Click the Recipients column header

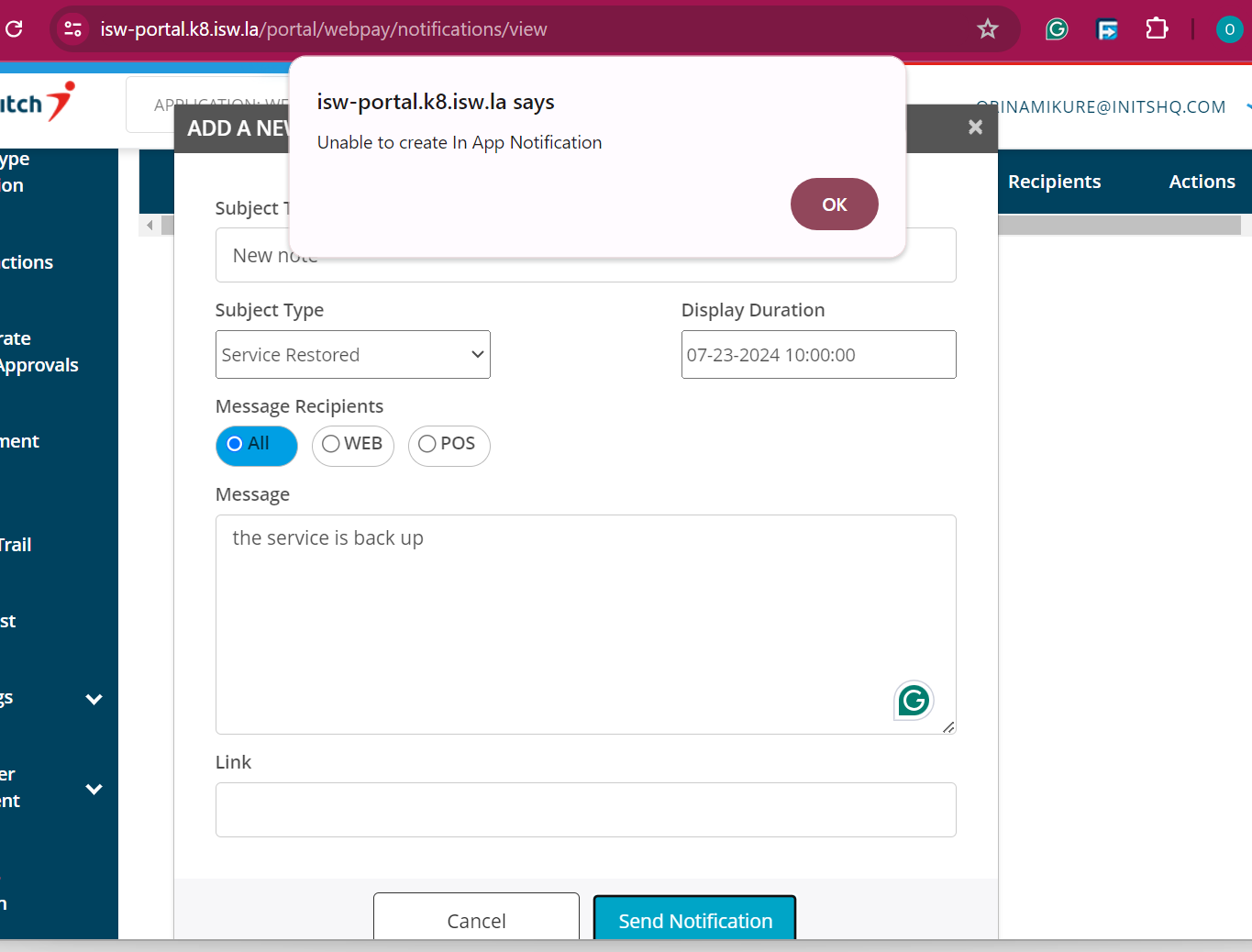coord(1054,182)
